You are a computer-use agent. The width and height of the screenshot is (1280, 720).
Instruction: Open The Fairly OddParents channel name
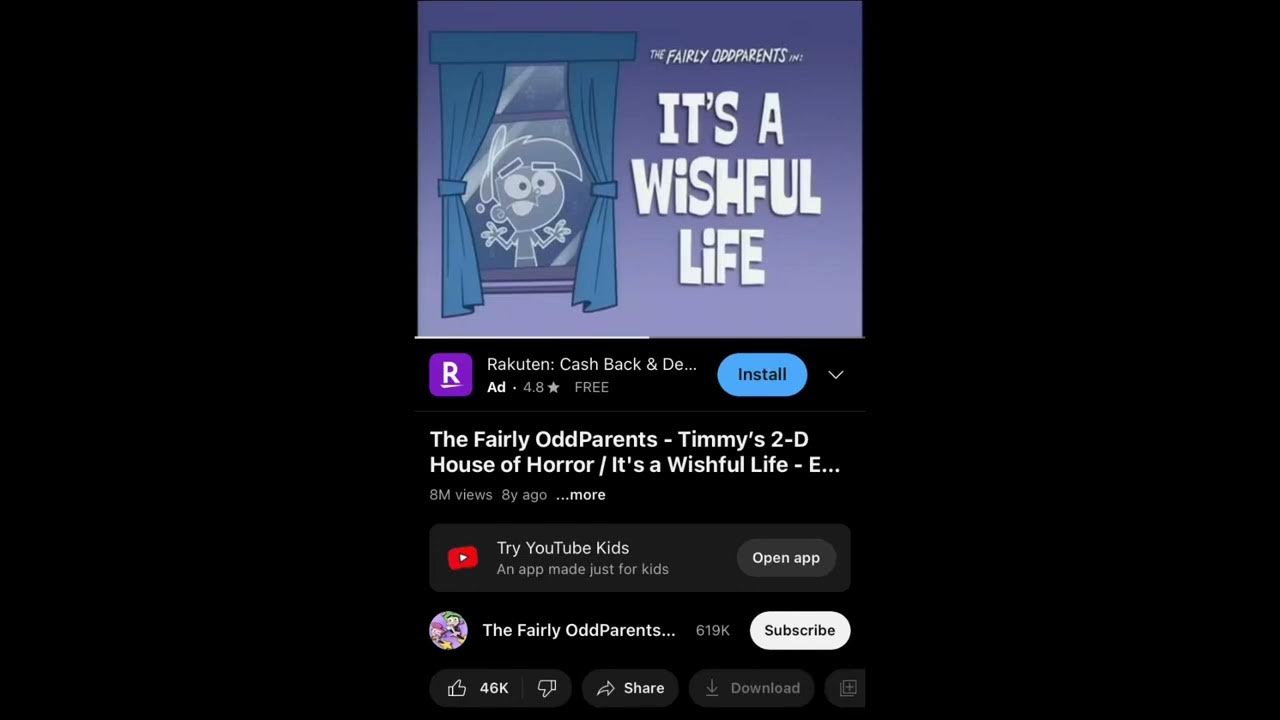pos(579,631)
